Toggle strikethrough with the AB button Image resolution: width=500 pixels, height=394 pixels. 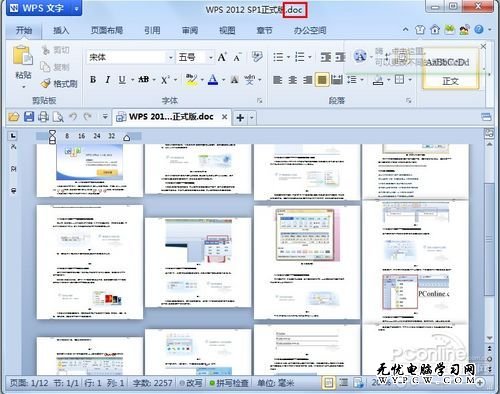click(x=144, y=79)
